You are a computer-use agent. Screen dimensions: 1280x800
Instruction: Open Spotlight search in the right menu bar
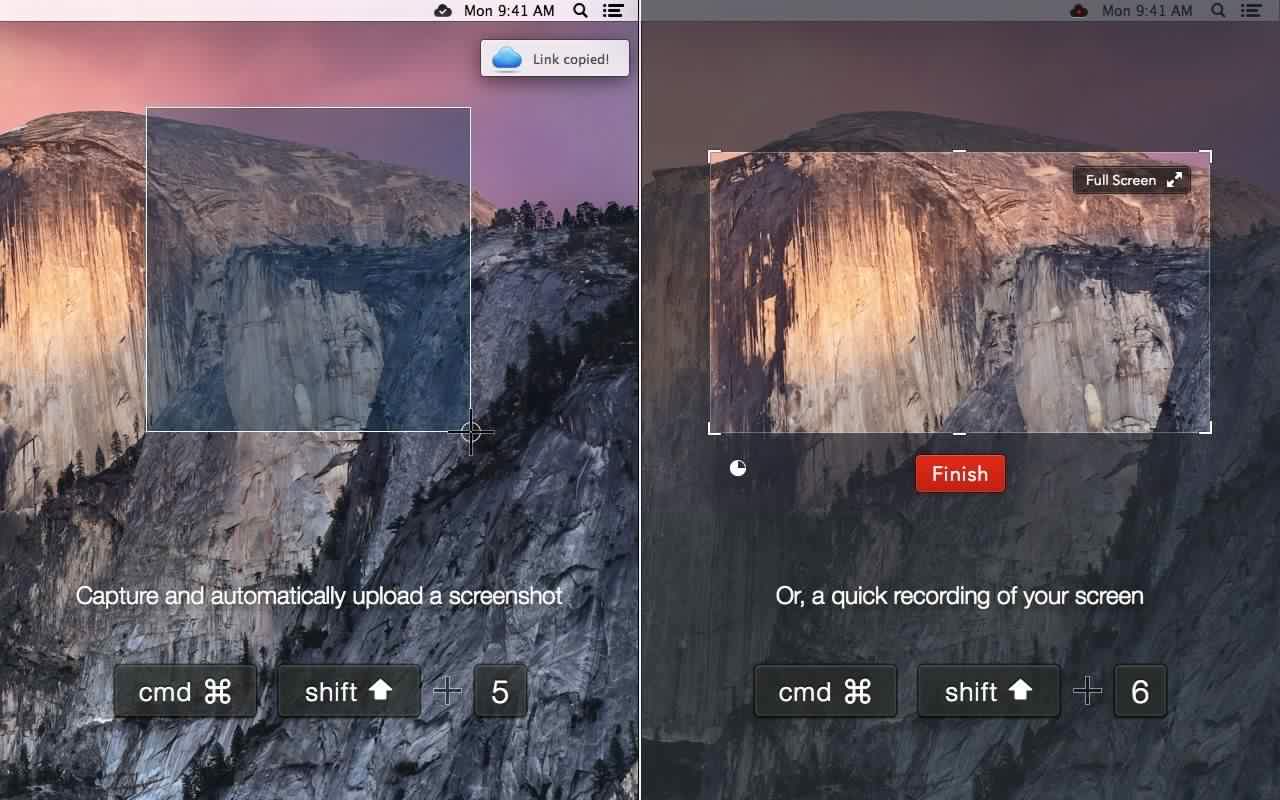[x=1218, y=11]
